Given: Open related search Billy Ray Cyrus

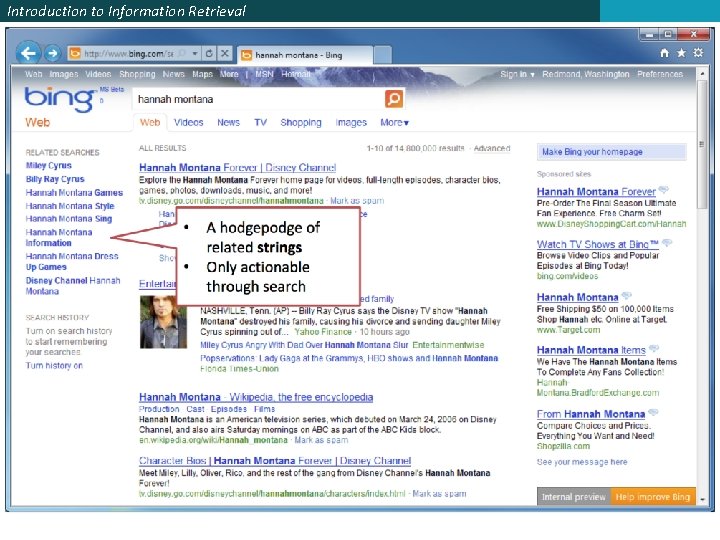Looking at the screenshot, I should tap(55, 179).
